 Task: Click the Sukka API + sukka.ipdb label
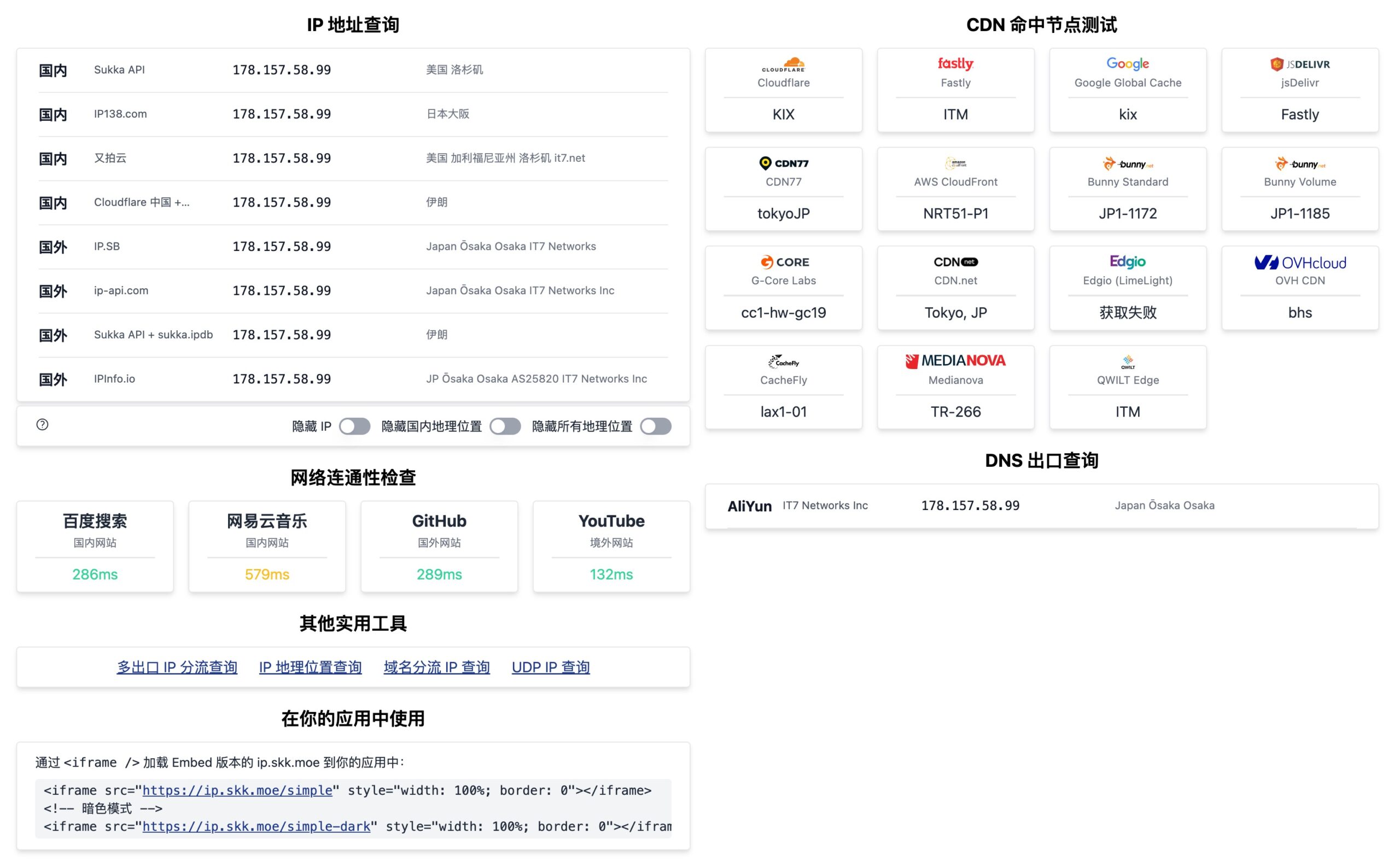[154, 335]
